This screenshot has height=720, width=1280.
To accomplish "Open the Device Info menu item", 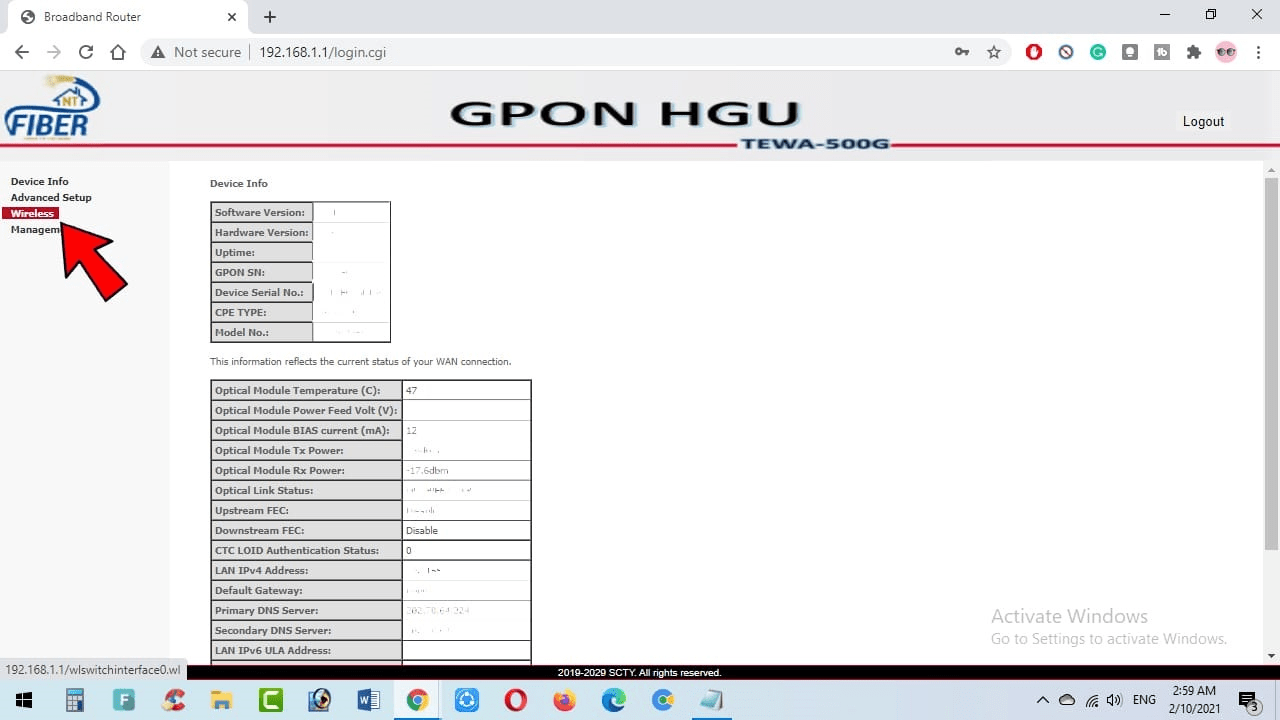I will (40, 181).
